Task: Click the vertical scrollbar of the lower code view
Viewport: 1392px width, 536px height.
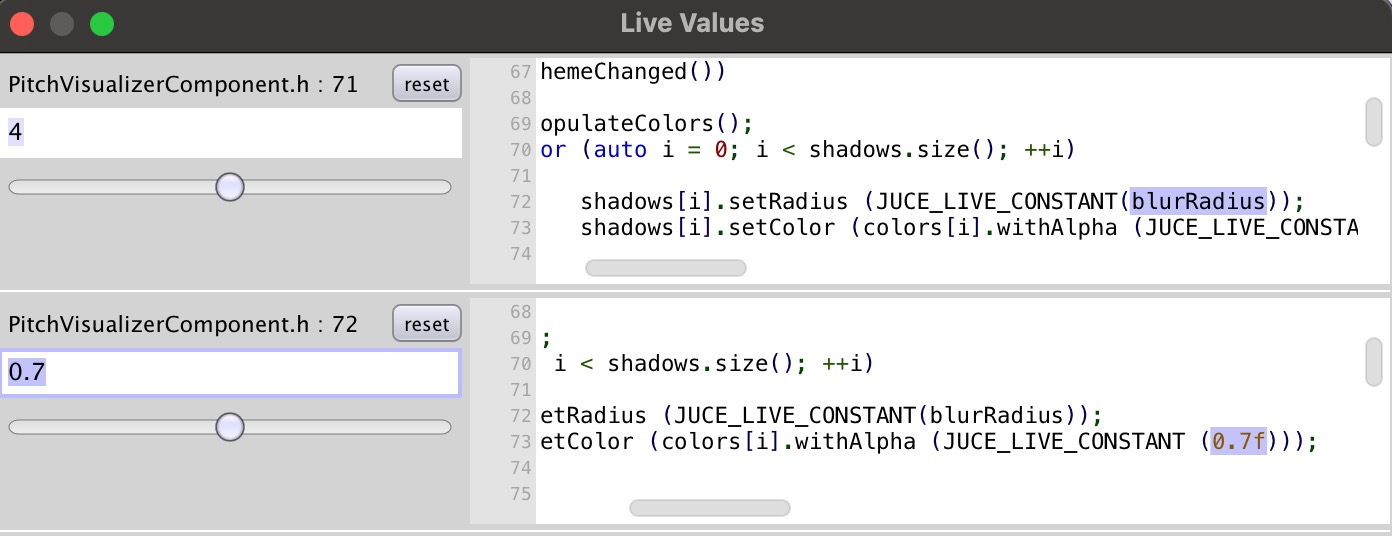Action: [x=1374, y=361]
